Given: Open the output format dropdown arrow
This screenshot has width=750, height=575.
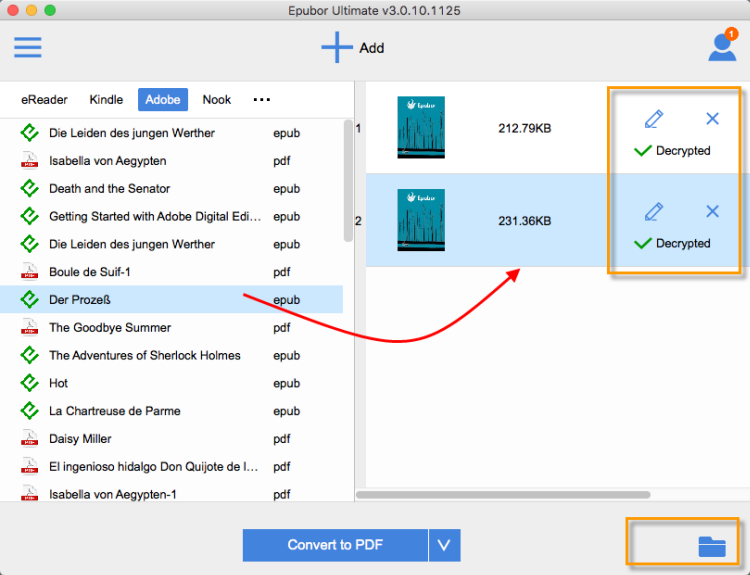Looking at the screenshot, I should pos(444,545).
